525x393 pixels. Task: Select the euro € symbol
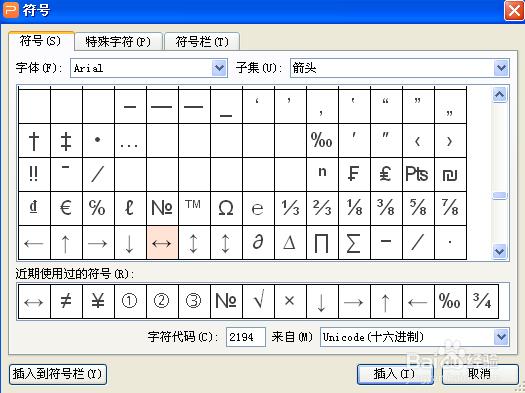66,208
